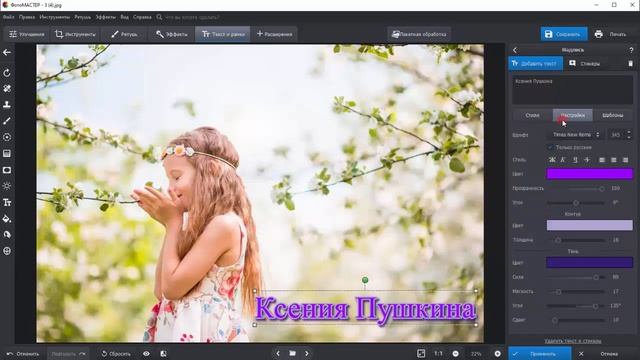Screen dimensions: 640x360
Task: Open the lavender outline color swatch
Action: pos(589,225)
